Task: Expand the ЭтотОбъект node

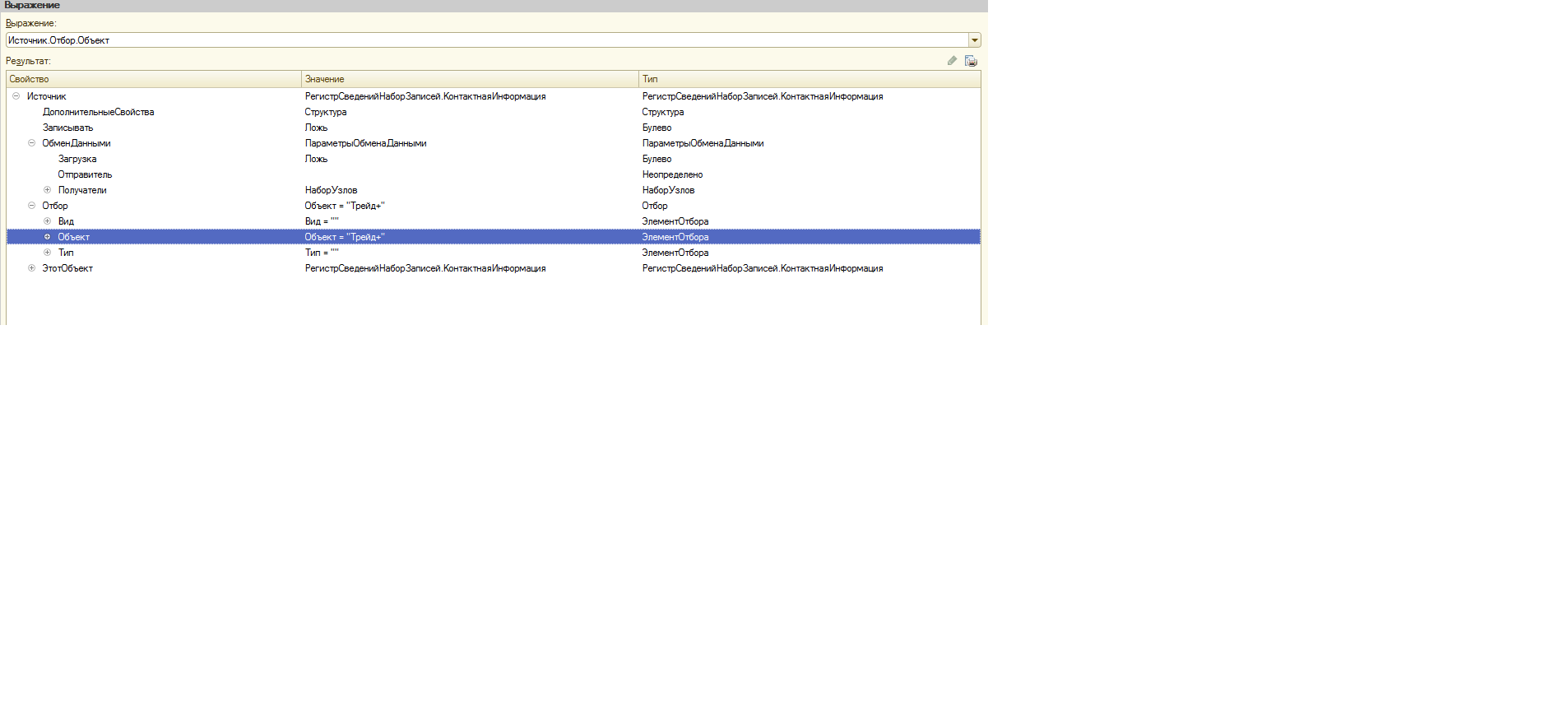Action: click(x=31, y=268)
